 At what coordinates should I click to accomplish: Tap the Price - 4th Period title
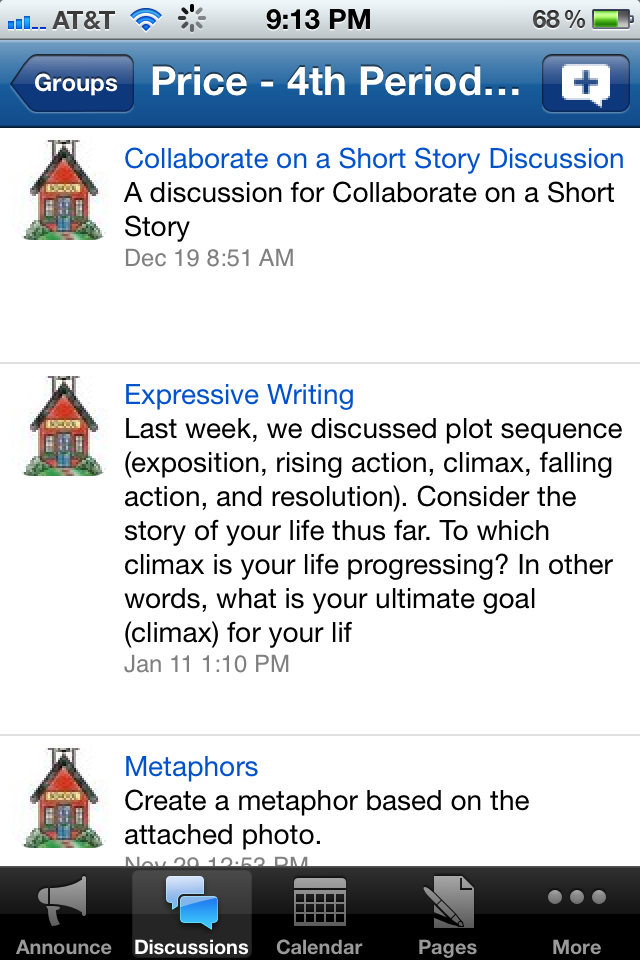click(x=335, y=84)
